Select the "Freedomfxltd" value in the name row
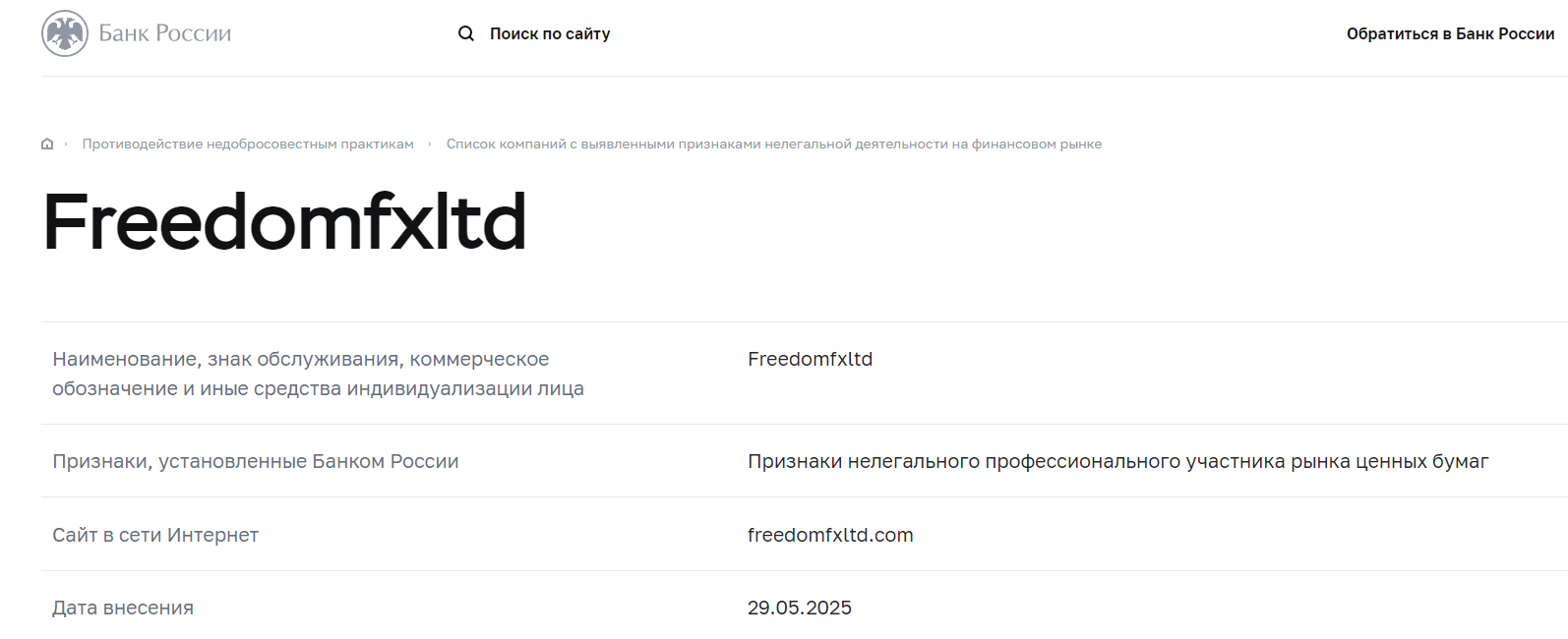 click(x=810, y=359)
